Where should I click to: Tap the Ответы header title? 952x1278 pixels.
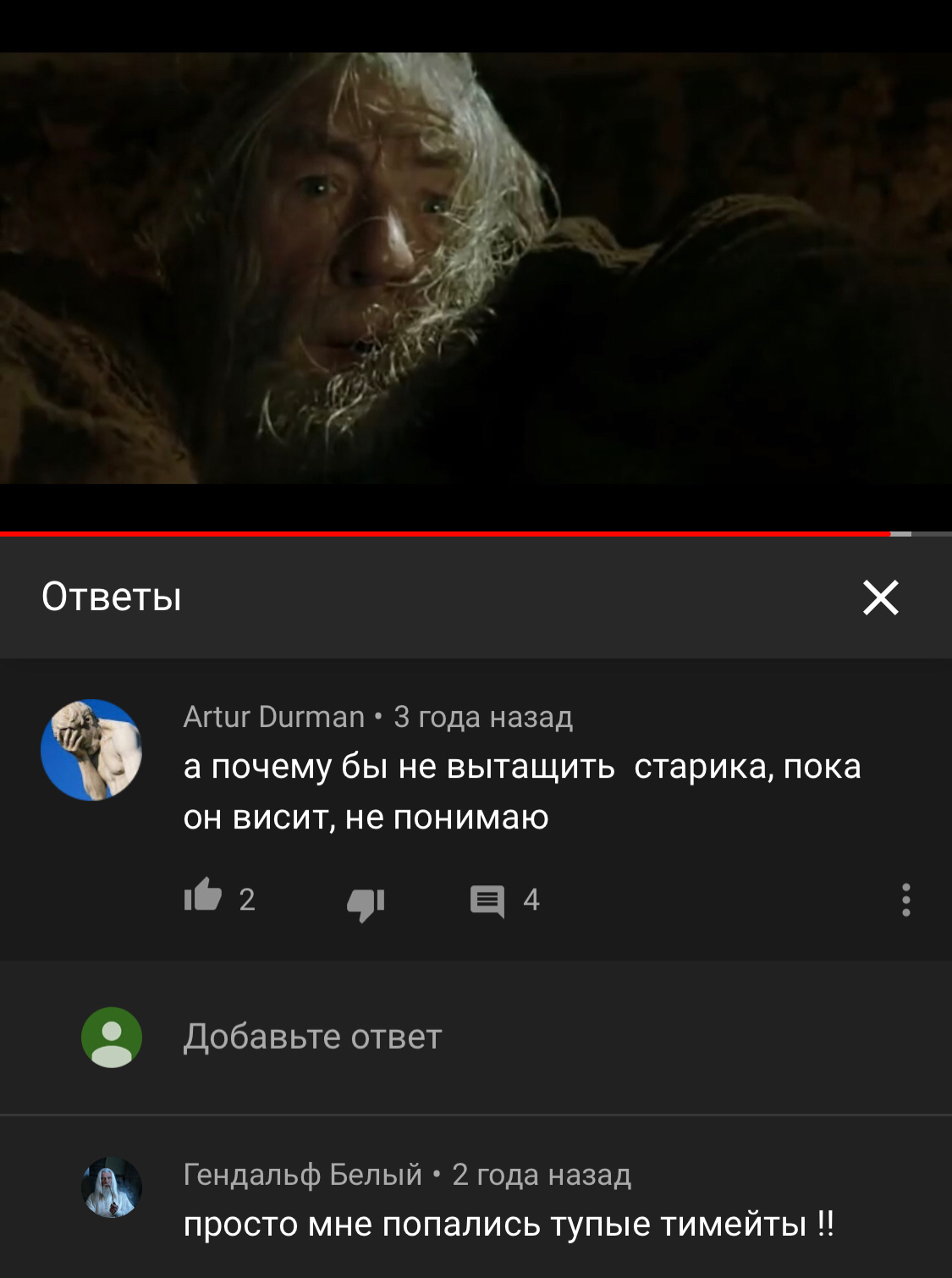click(x=112, y=597)
